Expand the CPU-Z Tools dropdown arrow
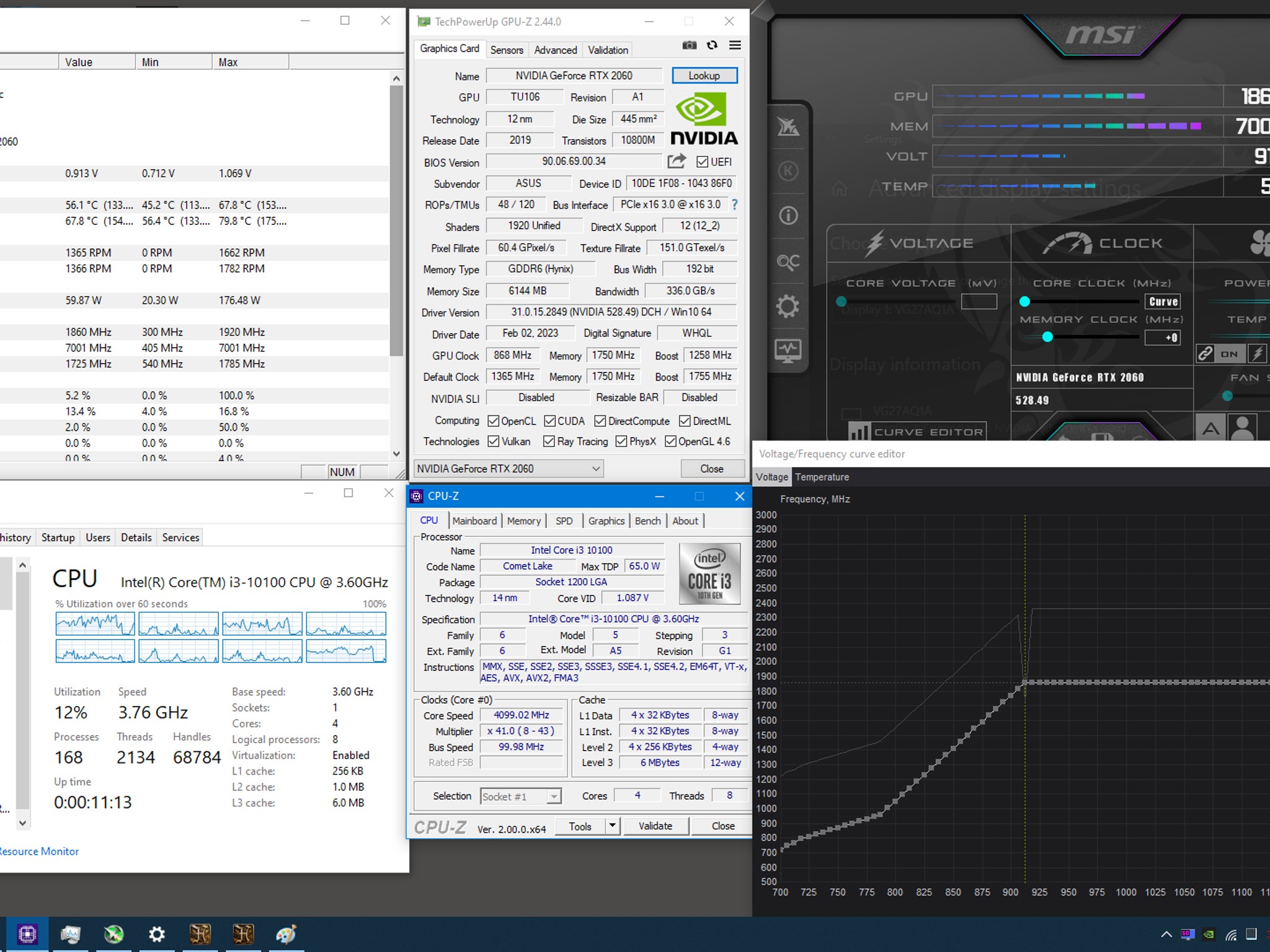The image size is (1270, 952). (613, 826)
